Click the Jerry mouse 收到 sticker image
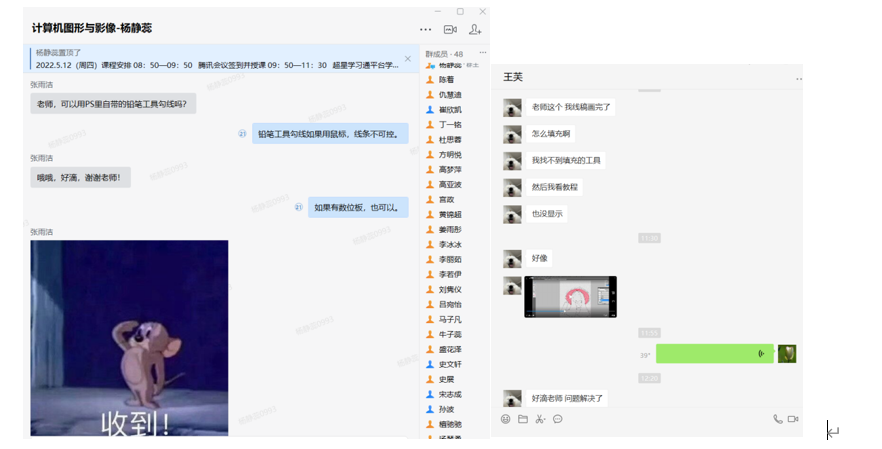 point(129,338)
